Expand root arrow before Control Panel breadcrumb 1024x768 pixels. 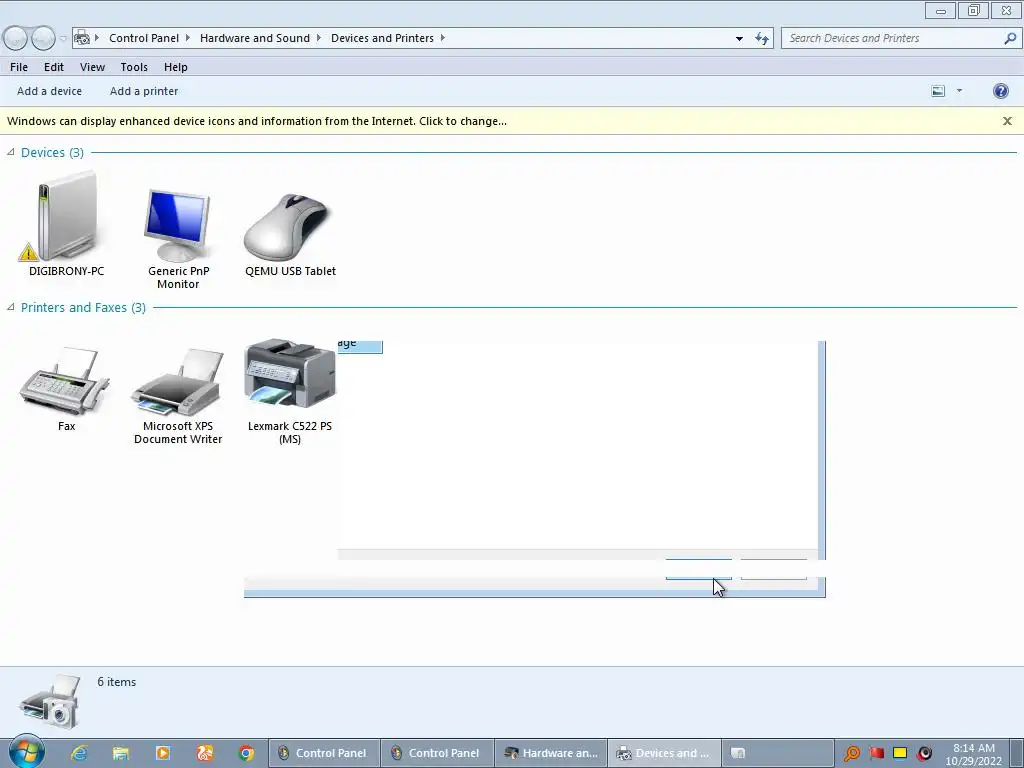[x=97, y=38]
